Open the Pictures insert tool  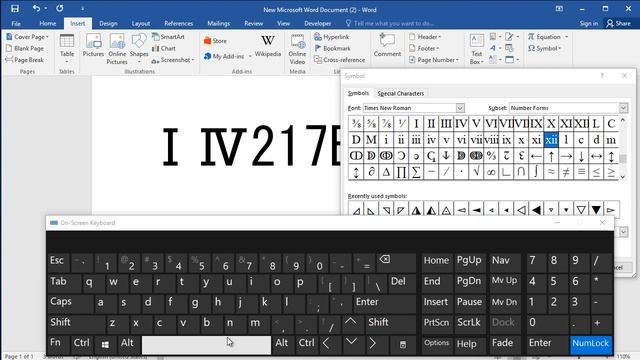tap(93, 46)
